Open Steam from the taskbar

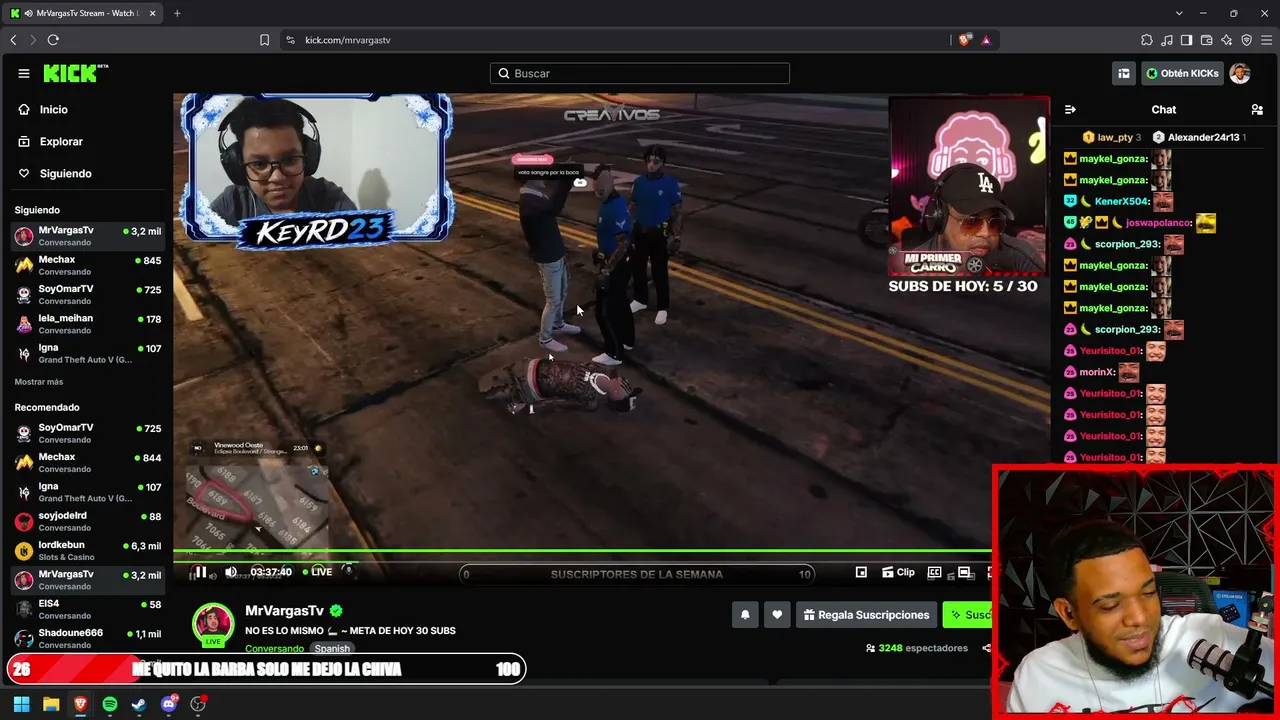(x=139, y=704)
